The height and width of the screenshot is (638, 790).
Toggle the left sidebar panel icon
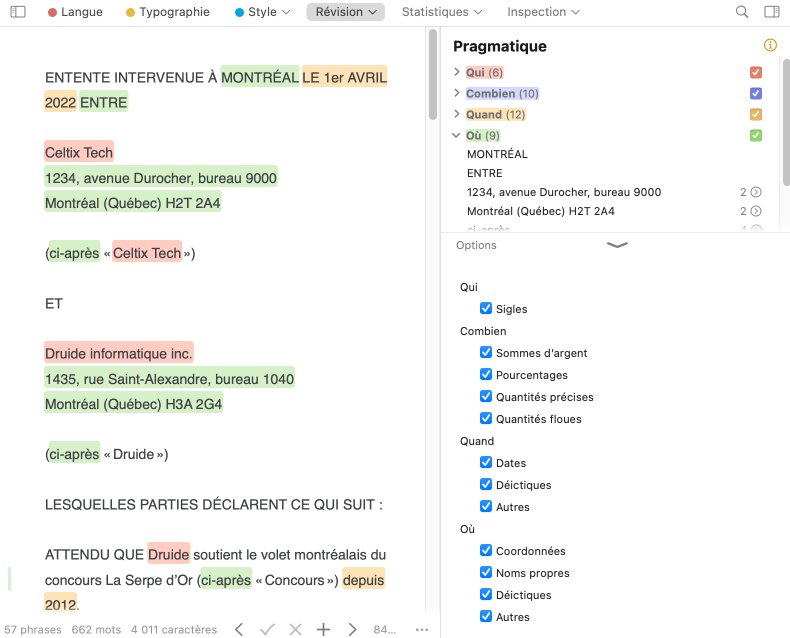18,12
